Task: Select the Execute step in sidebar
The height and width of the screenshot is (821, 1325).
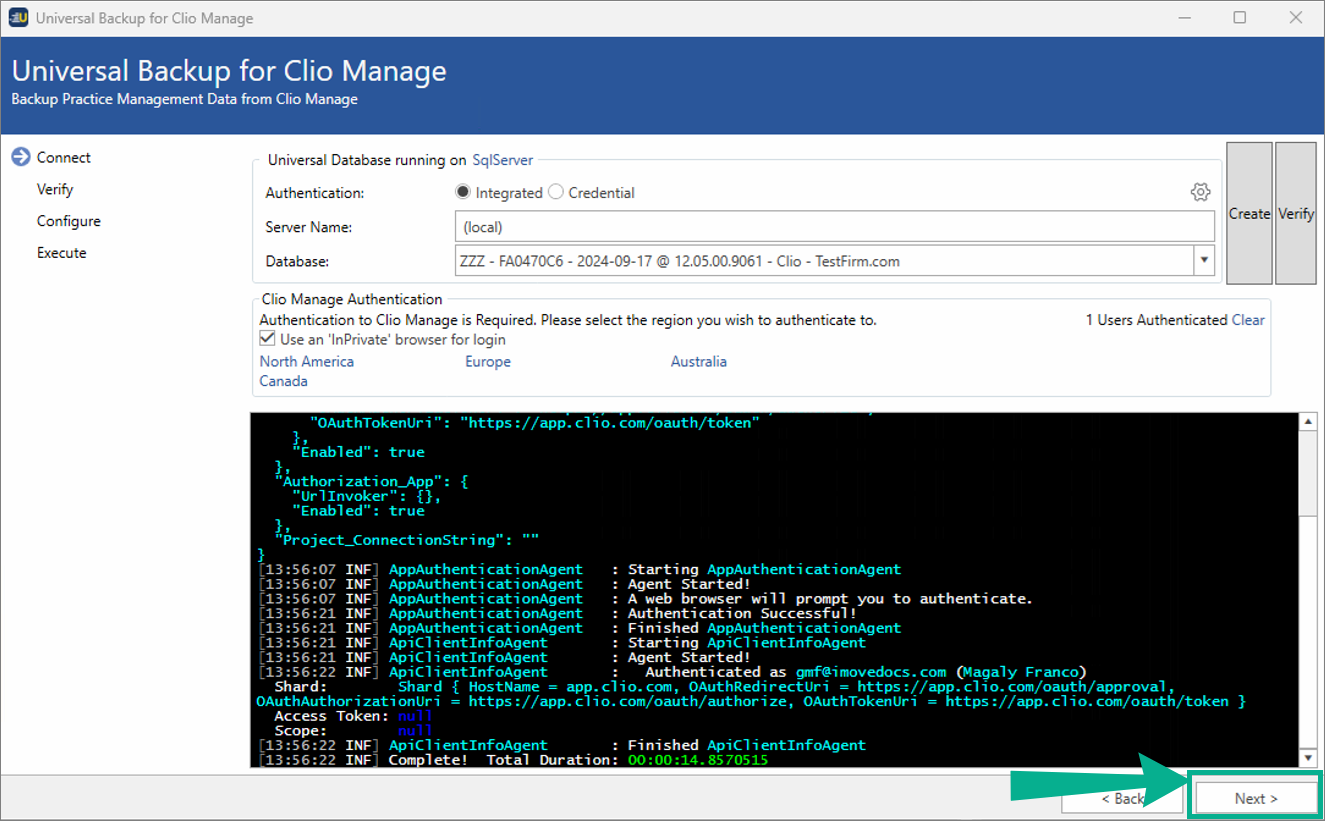Action: (x=62, y=253)
